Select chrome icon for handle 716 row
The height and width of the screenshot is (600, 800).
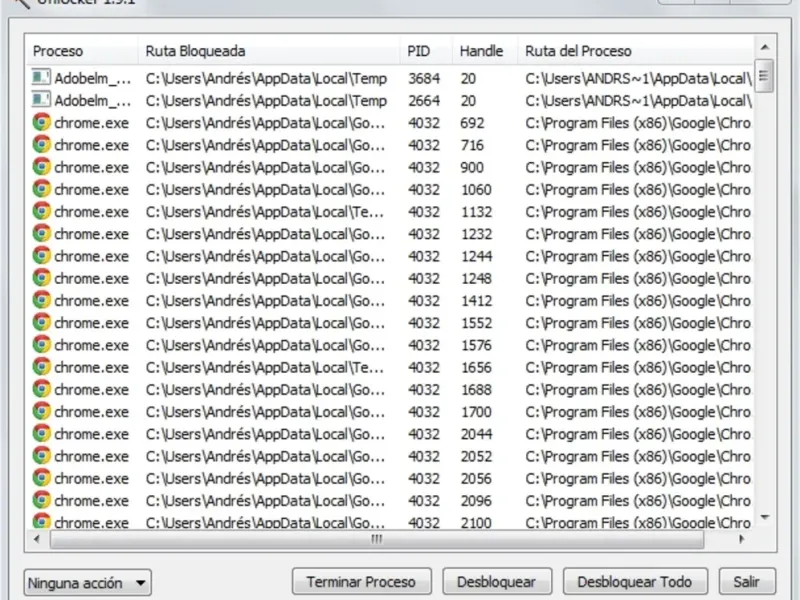tap(42, 145)
